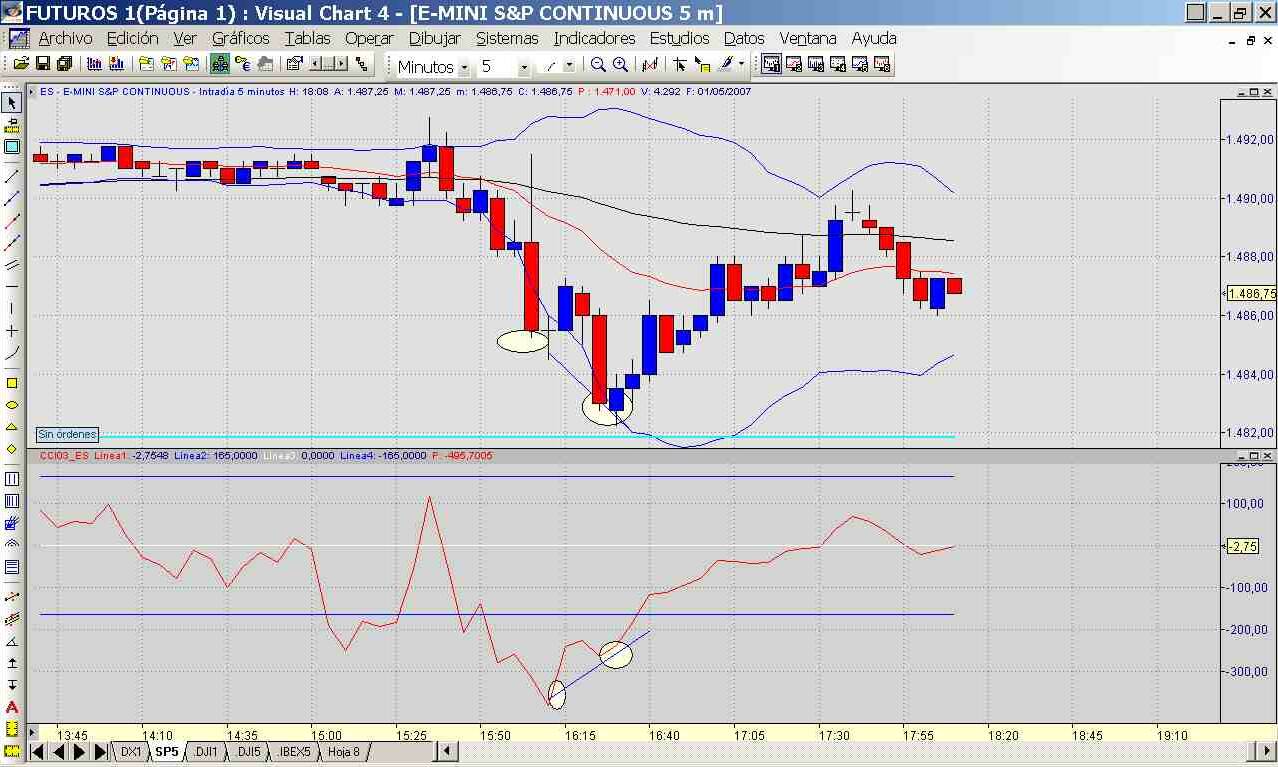Open the pen color dropdown arrow
The image size is (1278, 767).
coord(742,65)
